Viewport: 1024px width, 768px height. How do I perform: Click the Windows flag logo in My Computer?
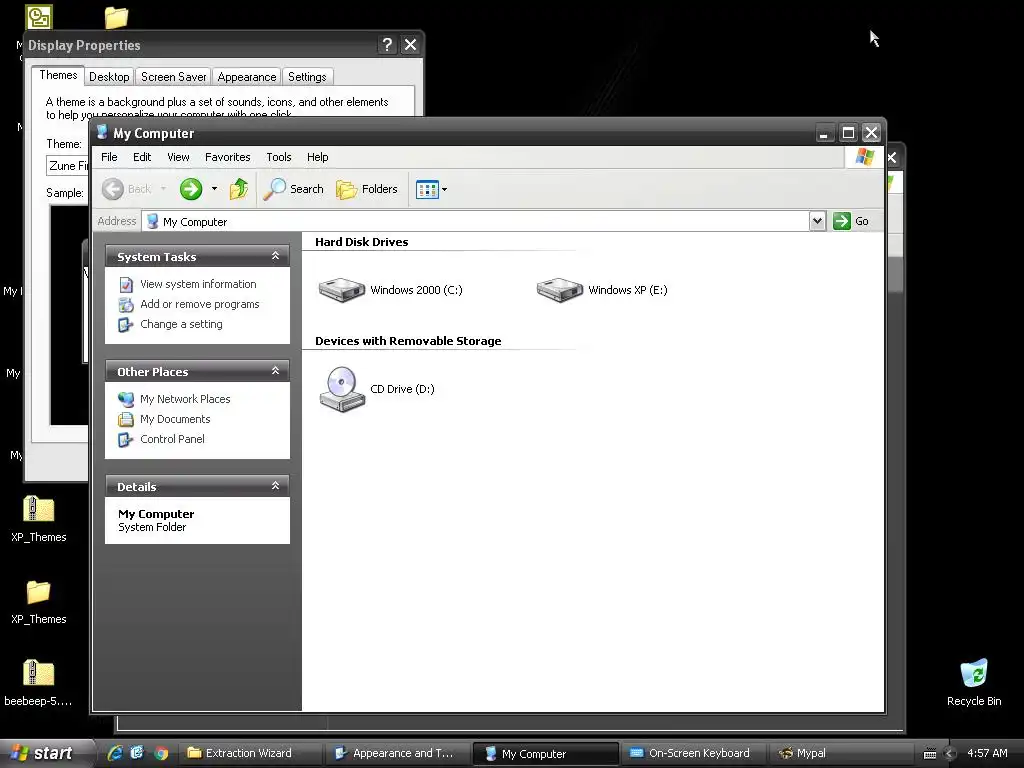click(865, 157)
